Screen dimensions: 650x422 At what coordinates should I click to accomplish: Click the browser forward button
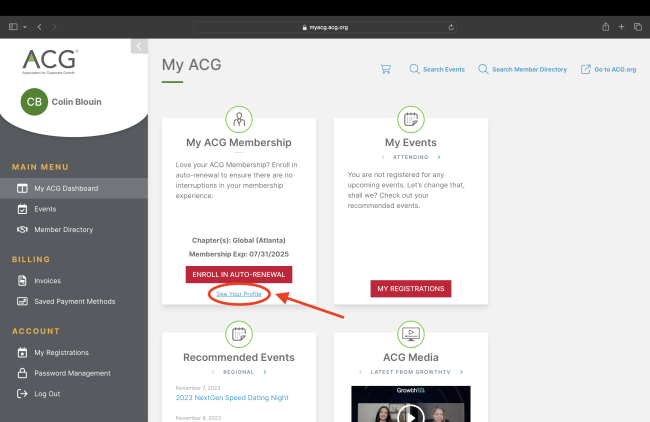54,27
